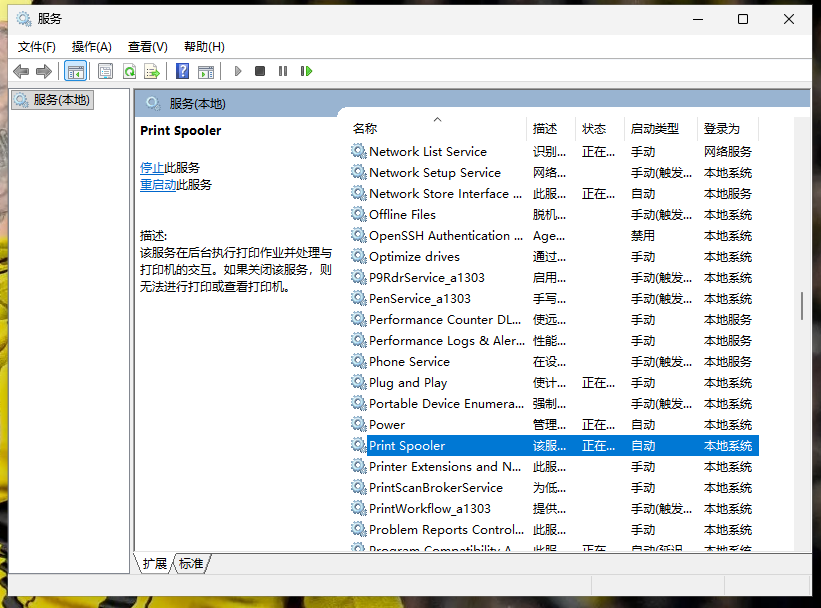Click the 重启动 link to restart service

(x=158, y=185)
